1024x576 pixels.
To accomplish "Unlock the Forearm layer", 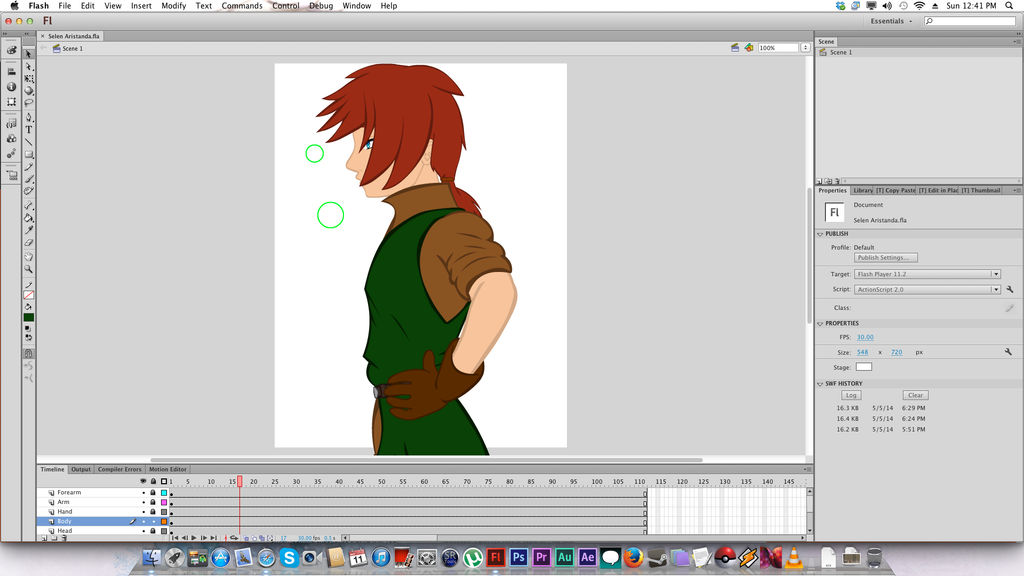I will [153, 492].
